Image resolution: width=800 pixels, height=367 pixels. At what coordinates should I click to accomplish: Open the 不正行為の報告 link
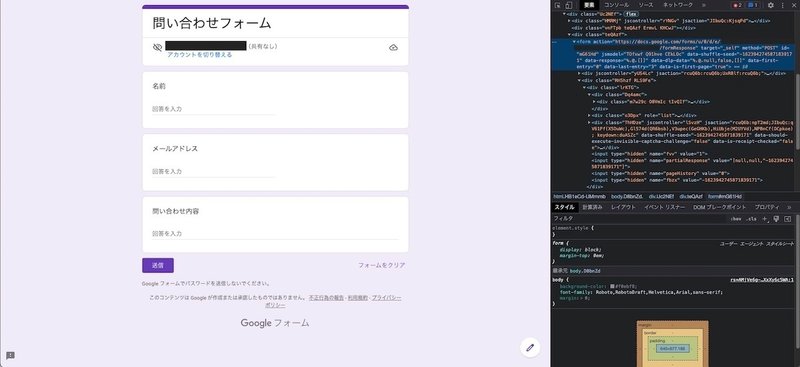point(326,297)
